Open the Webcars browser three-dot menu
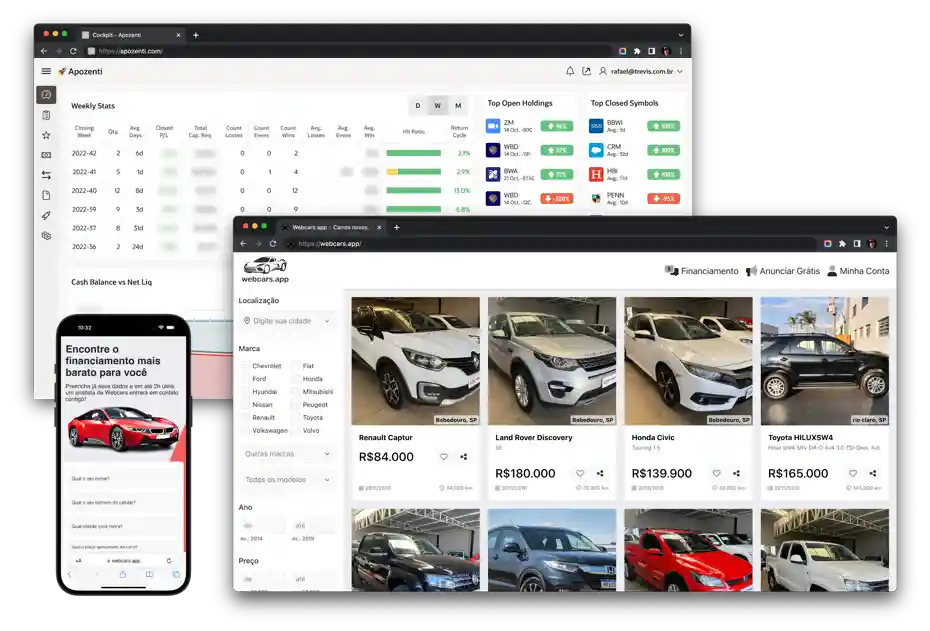The height and width of the screenshot is (631, 930). [x=887, y=244]
